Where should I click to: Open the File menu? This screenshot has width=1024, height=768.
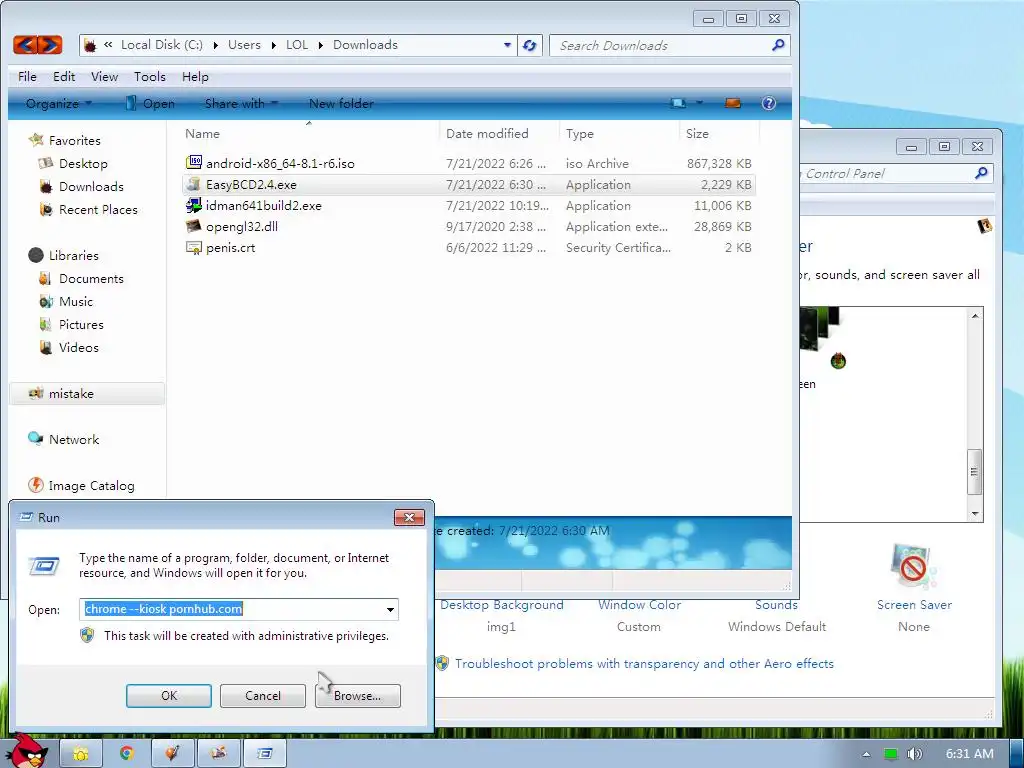[x=27, y=76]
